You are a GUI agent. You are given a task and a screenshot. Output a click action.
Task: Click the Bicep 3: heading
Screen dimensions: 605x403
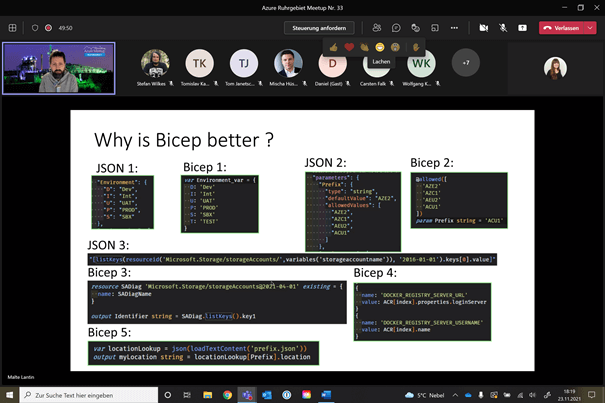click(109, 272)
